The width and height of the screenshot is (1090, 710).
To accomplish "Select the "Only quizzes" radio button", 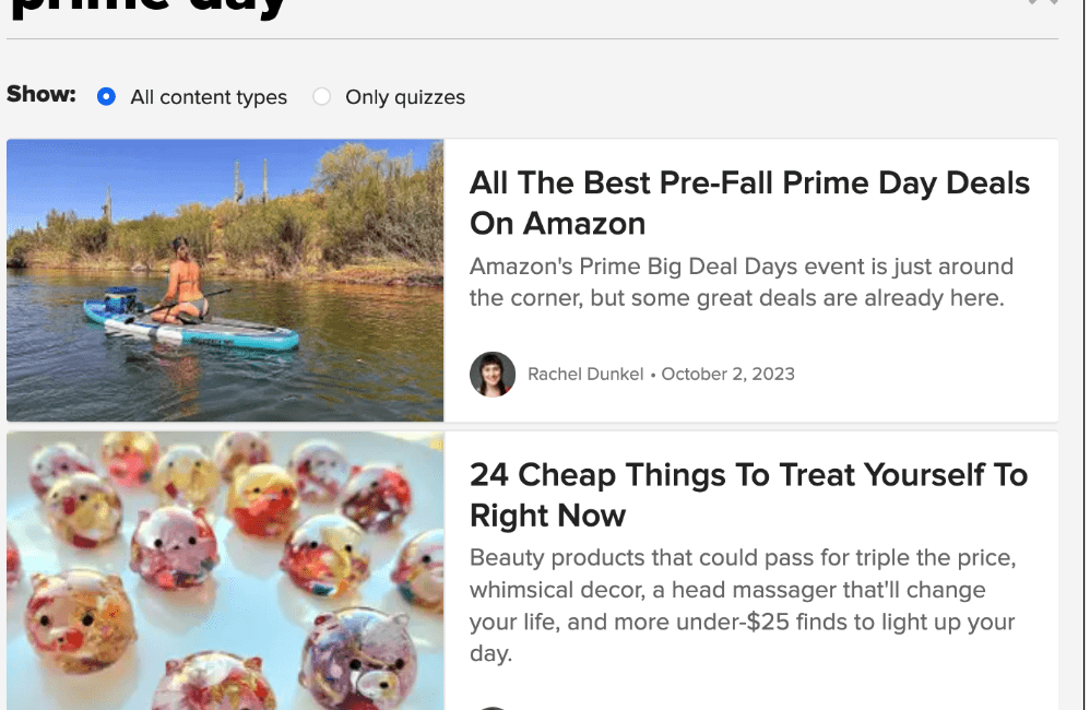I will pyautogui.click(x=322, y=97).
